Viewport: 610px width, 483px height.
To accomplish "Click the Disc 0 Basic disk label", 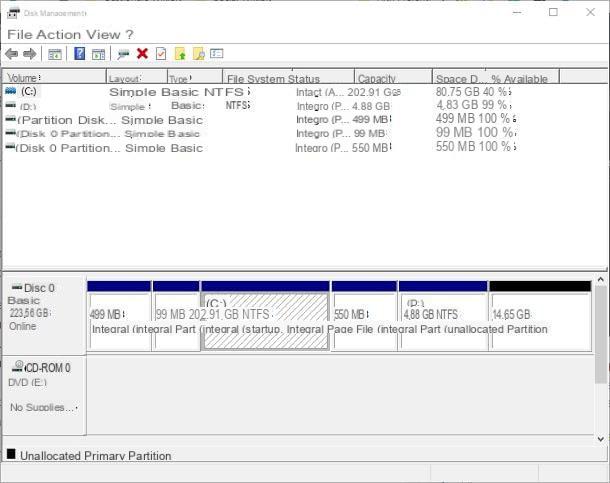I will click(x=44, y=314).
